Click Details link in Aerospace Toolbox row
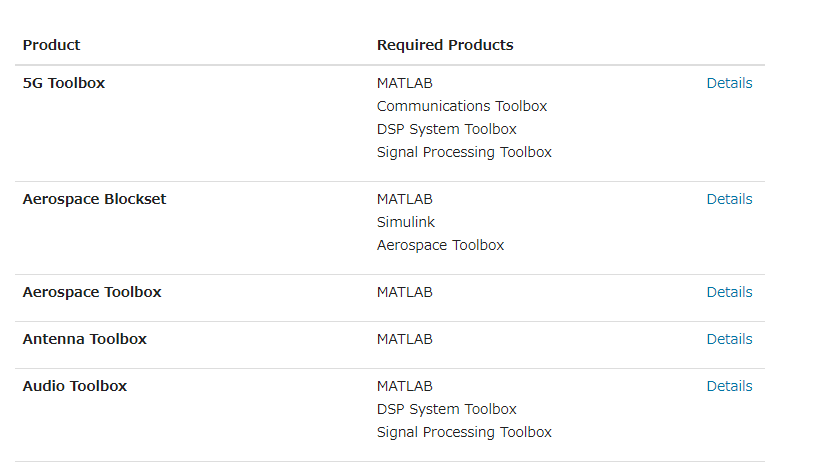 (729, 292)
